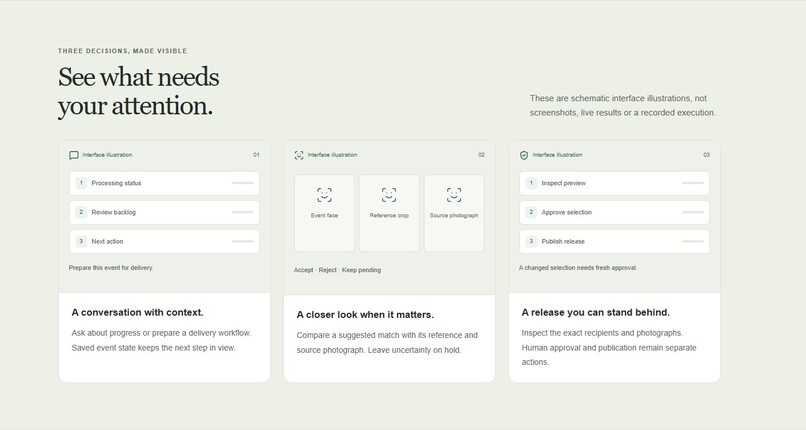Select the Event face scan icon
The height and width of the screenshot is (430, 806).
(324, 195)
